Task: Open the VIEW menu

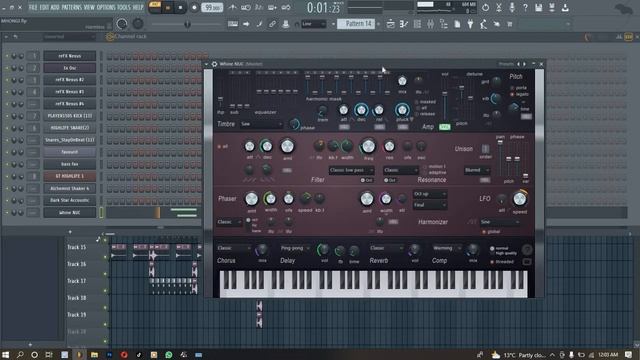Action: (x=89, y=7)
